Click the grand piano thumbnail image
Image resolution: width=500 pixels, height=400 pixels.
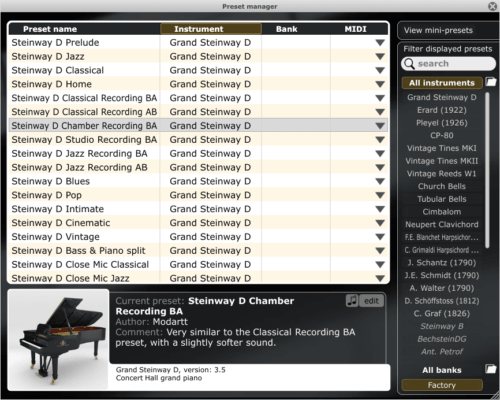pyautogui.click(x=58, y=339)
